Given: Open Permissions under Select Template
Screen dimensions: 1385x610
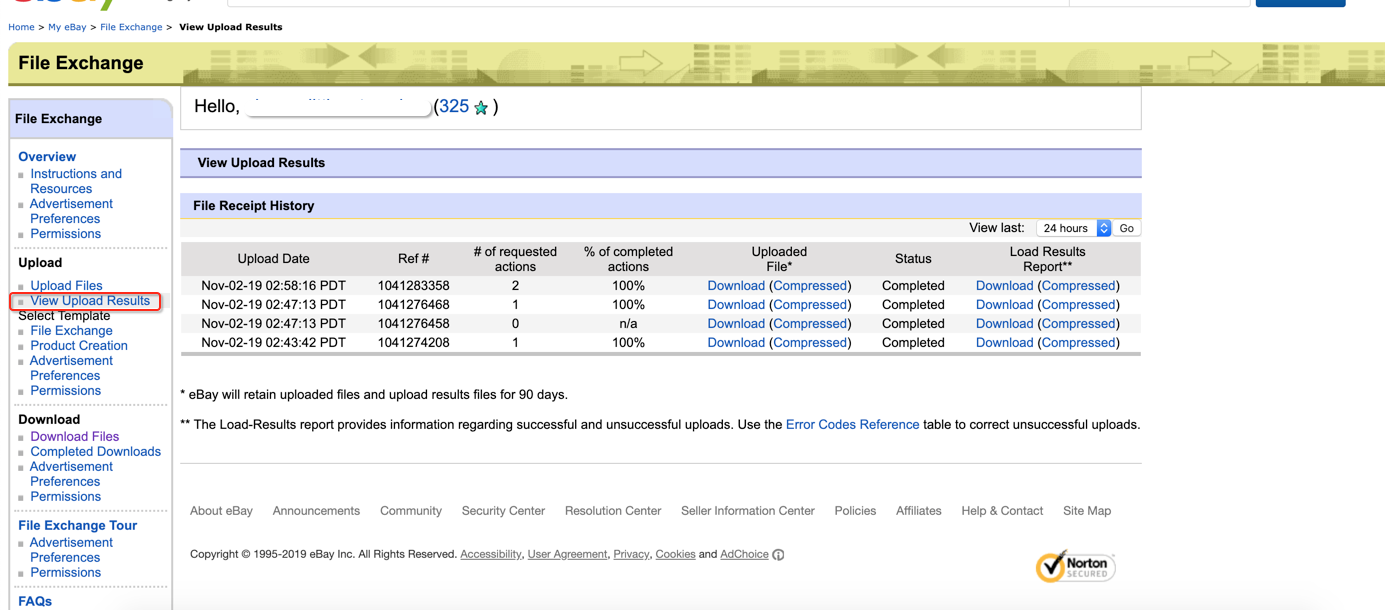Looking at the screenshot, I should coord(65,391).
